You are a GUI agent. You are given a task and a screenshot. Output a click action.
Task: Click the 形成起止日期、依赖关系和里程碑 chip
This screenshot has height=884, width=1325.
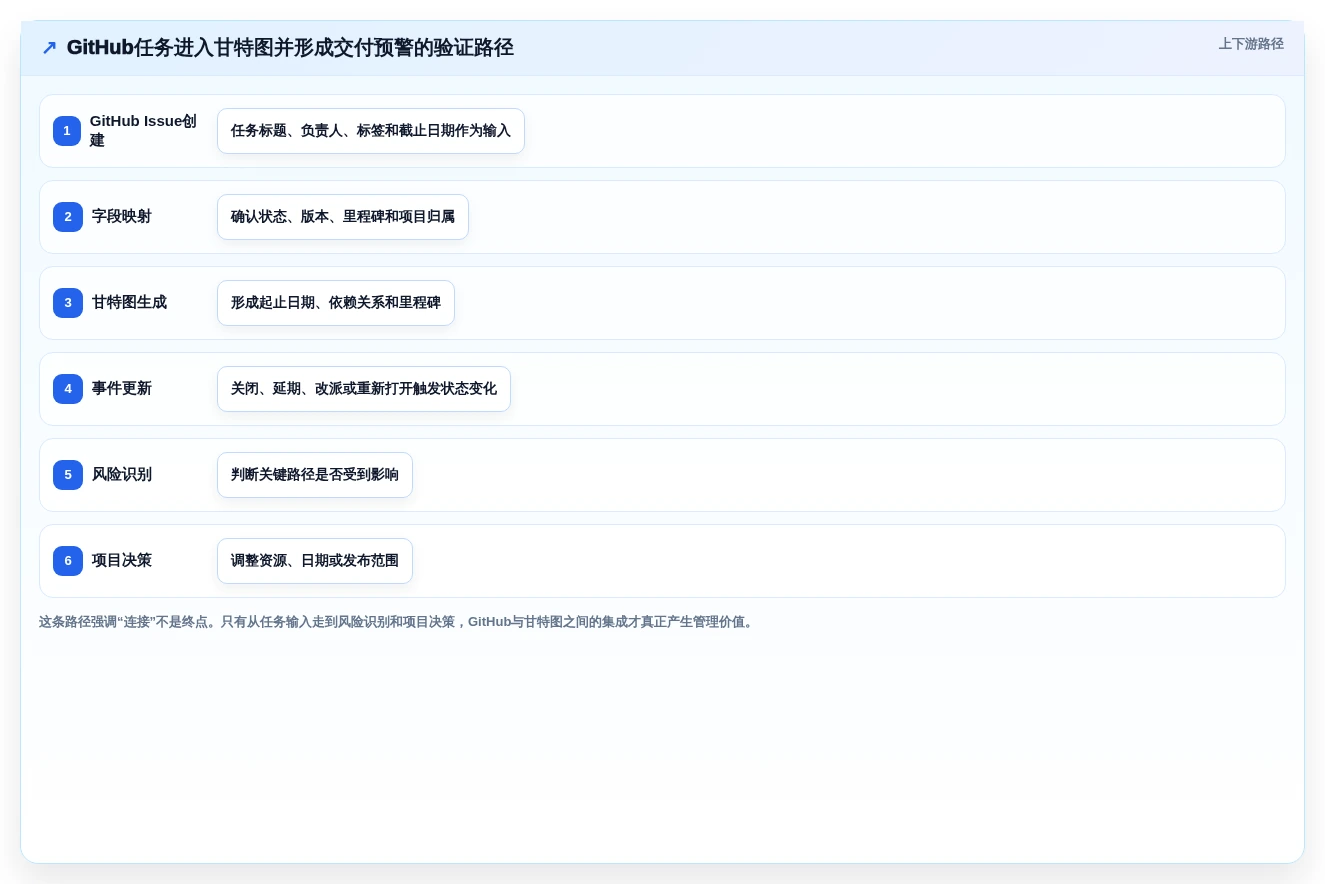[x=336, y=303]
